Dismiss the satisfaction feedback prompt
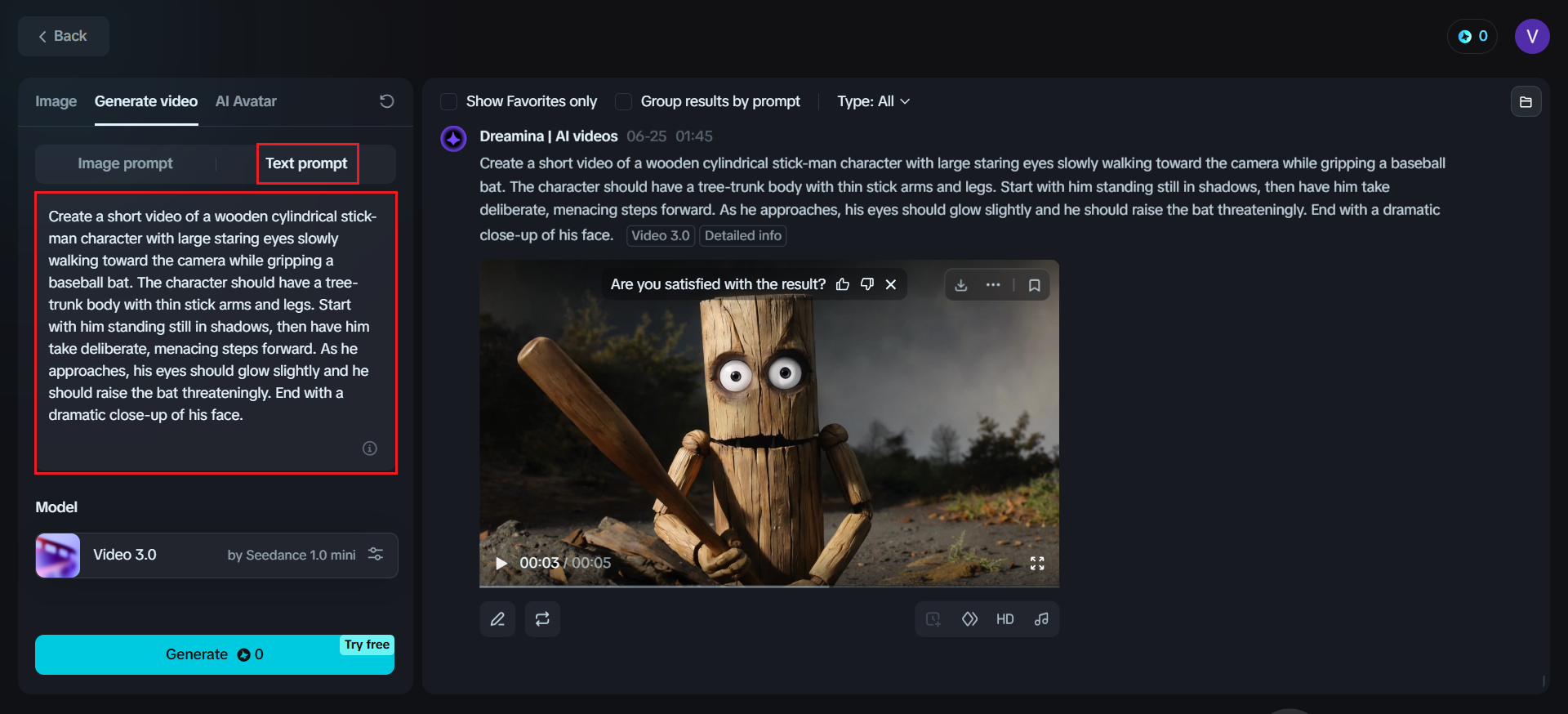Screen dimensions: 1568x714 click(891, 284)
